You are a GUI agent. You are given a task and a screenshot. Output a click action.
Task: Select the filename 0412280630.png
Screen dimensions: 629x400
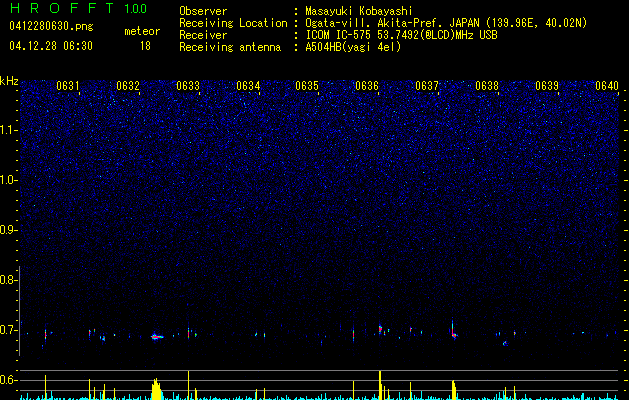tap(51, 26)
